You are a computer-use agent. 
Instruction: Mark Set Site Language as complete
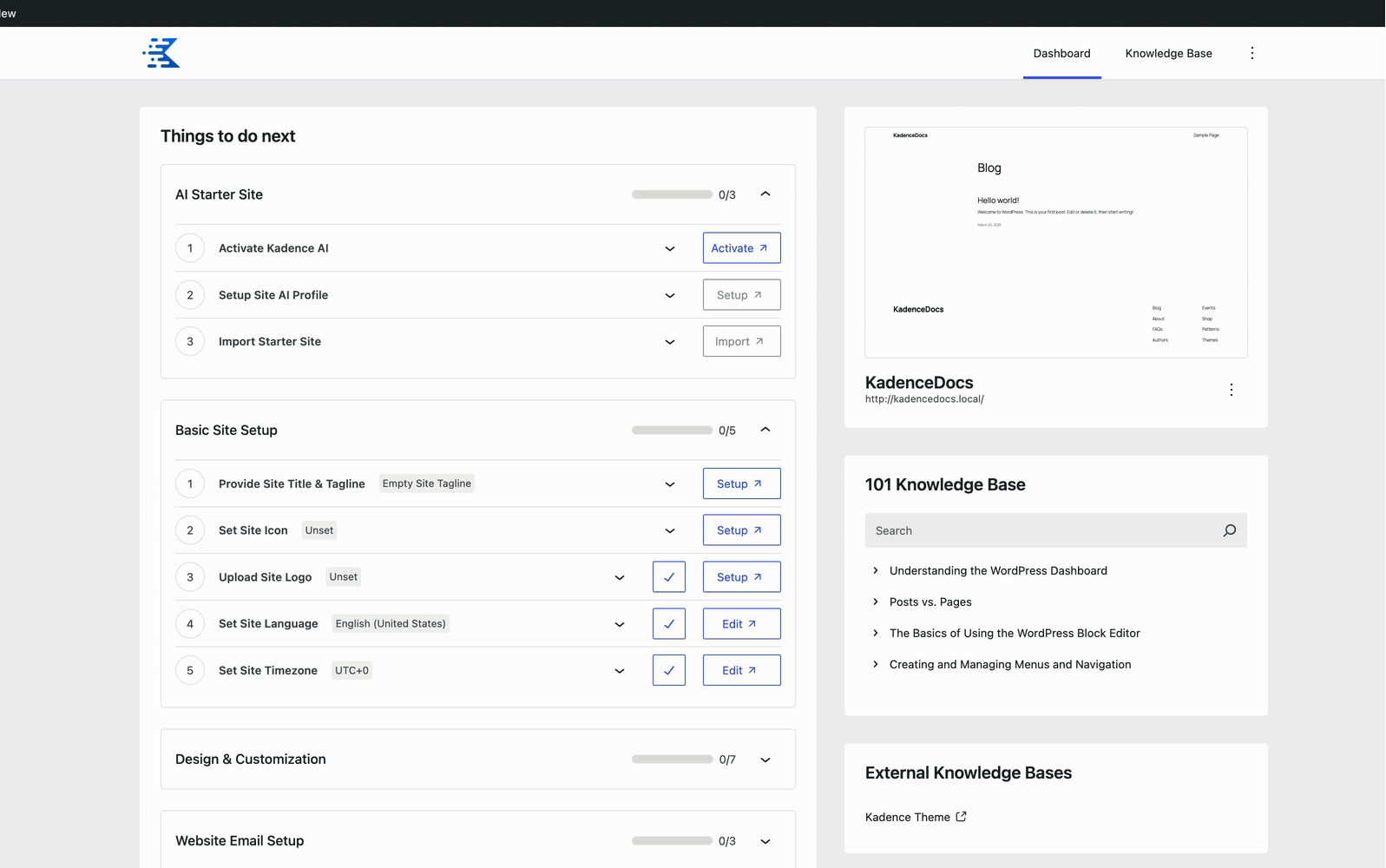point(669,624)
